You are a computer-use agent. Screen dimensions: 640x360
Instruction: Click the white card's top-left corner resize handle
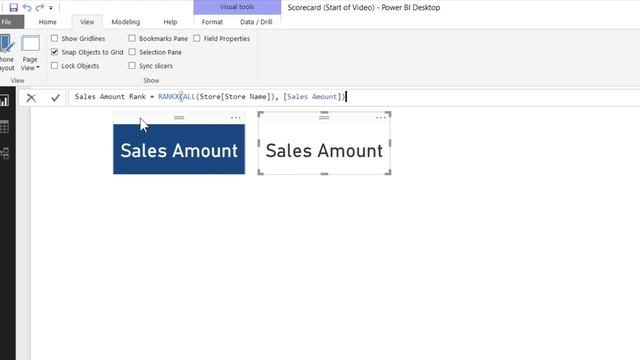(x=260, y=114)
